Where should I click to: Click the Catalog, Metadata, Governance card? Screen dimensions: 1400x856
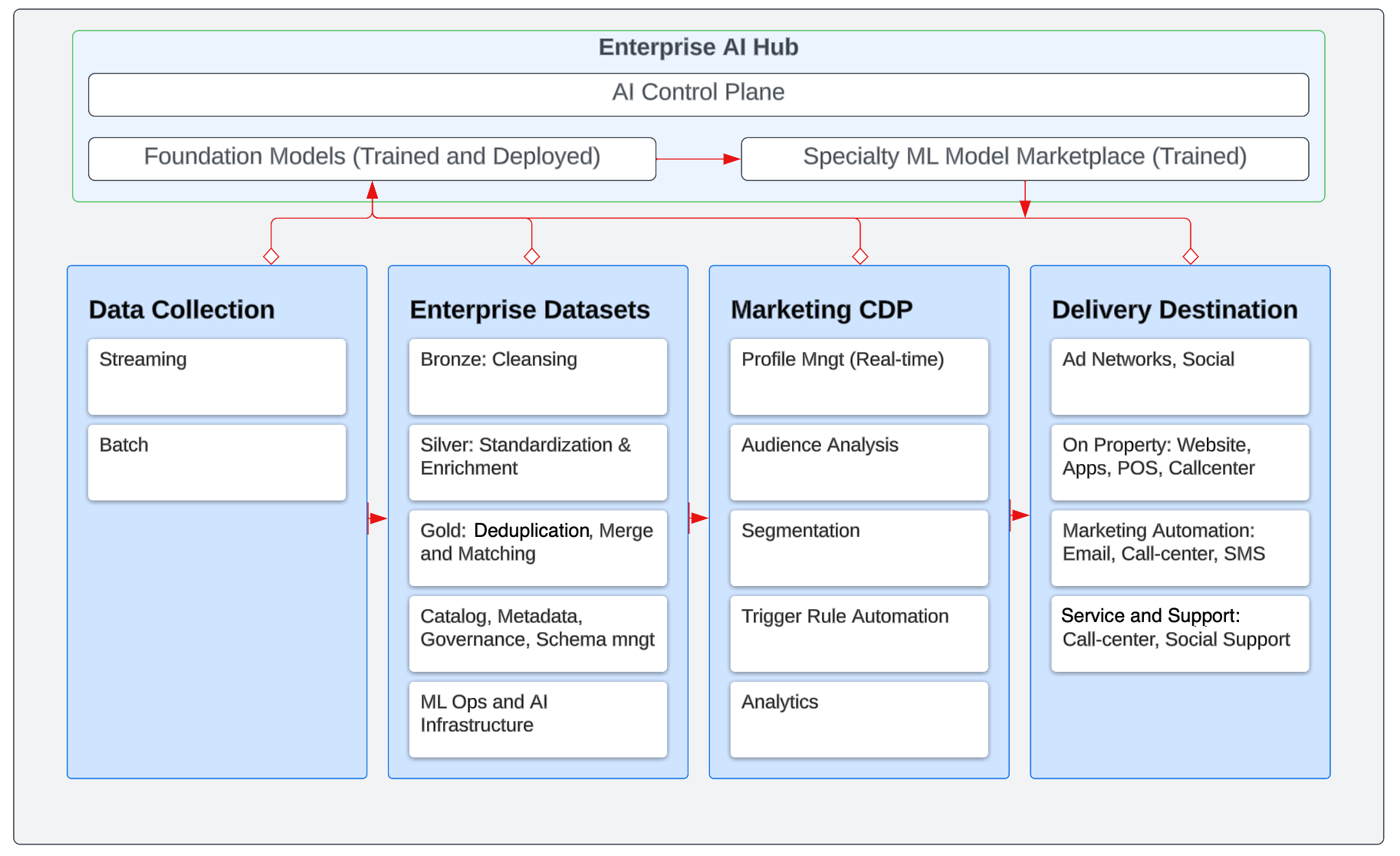538,634
